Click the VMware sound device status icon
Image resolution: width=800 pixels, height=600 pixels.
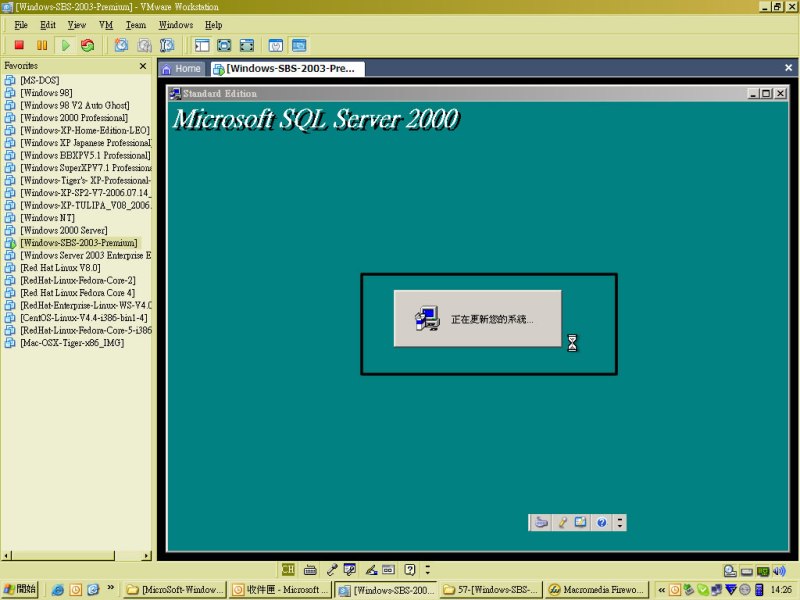(x=779, y=571)
